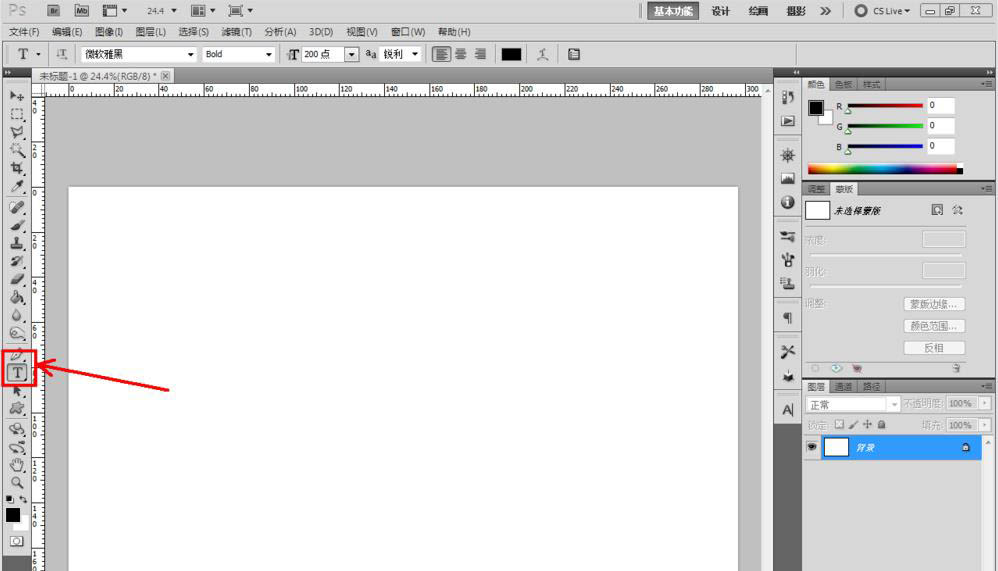Image resolution: width=998 pixels, height=571 pixels.
Task: Set left text alignment
Action: pyautogui.click(x=440, y=54)
